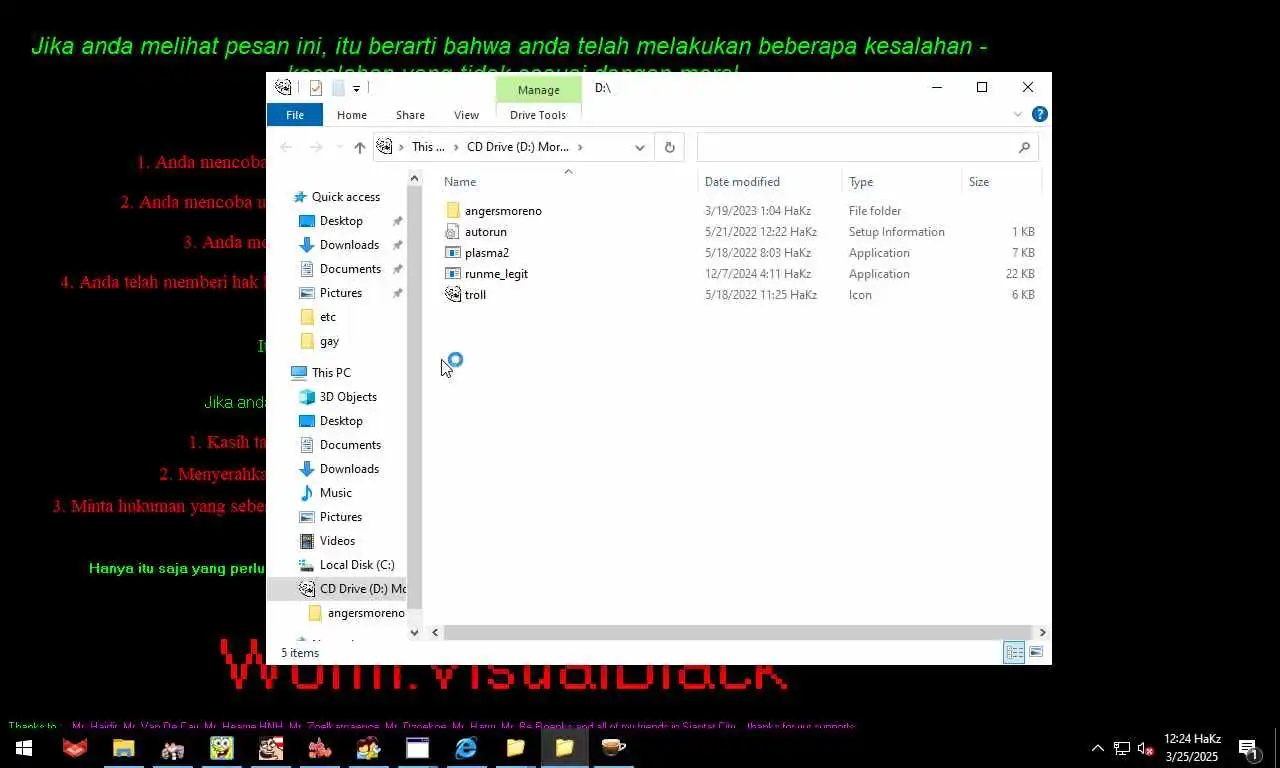Open the red fox mask taskbar icon

75,747
